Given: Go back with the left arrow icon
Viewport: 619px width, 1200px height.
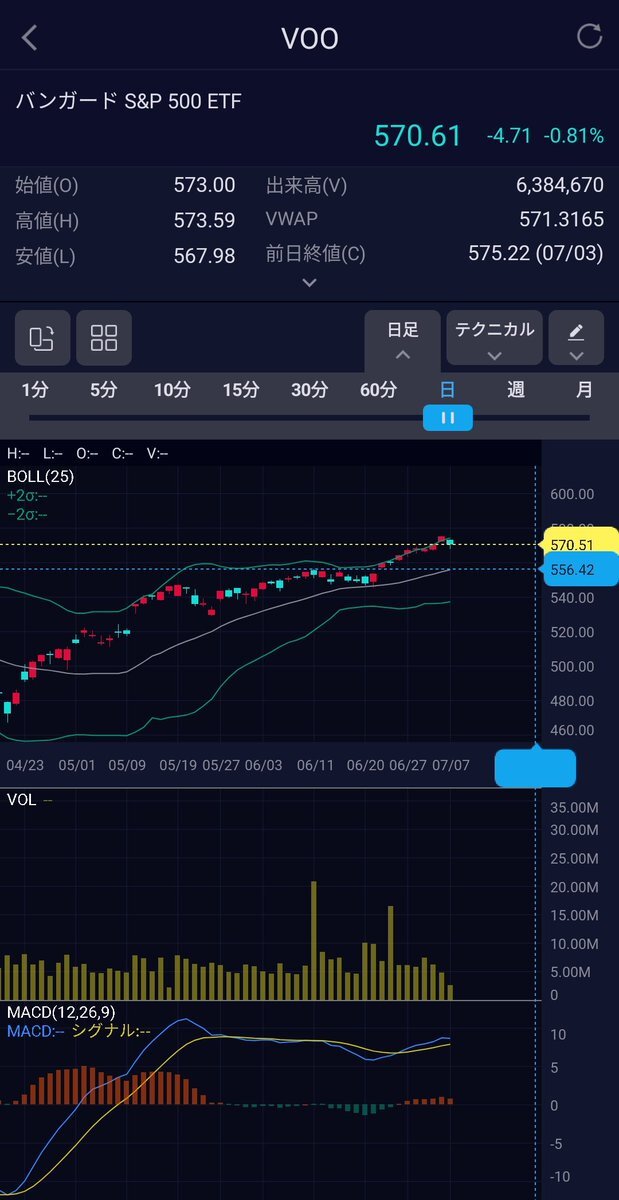Looking at the screenshot, I should coord(29,38).
